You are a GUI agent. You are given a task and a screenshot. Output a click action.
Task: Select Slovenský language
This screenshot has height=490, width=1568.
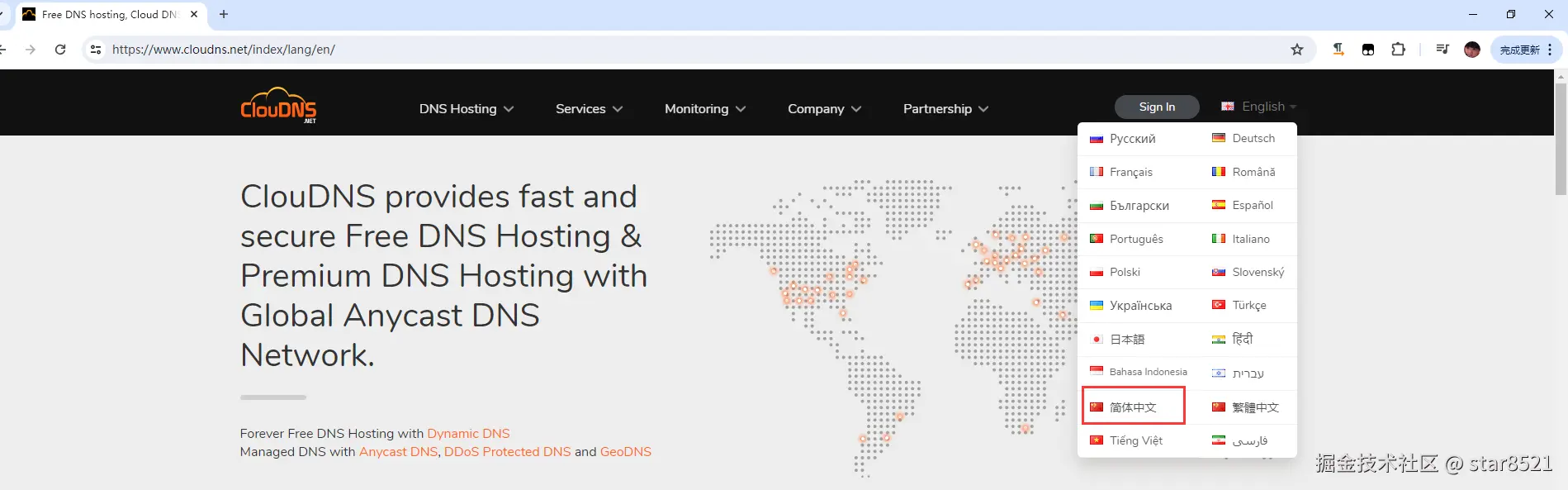point(1258,272)
